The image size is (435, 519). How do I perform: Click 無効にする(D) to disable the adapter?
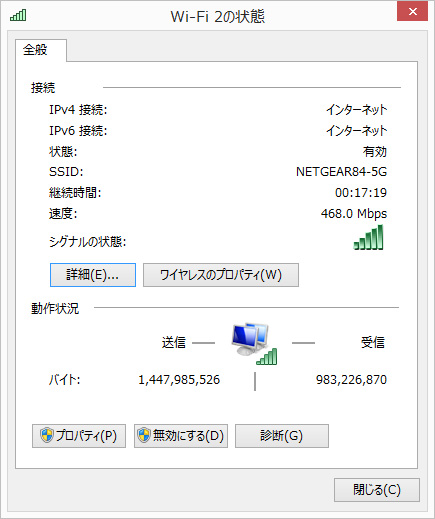click(181, 436)
